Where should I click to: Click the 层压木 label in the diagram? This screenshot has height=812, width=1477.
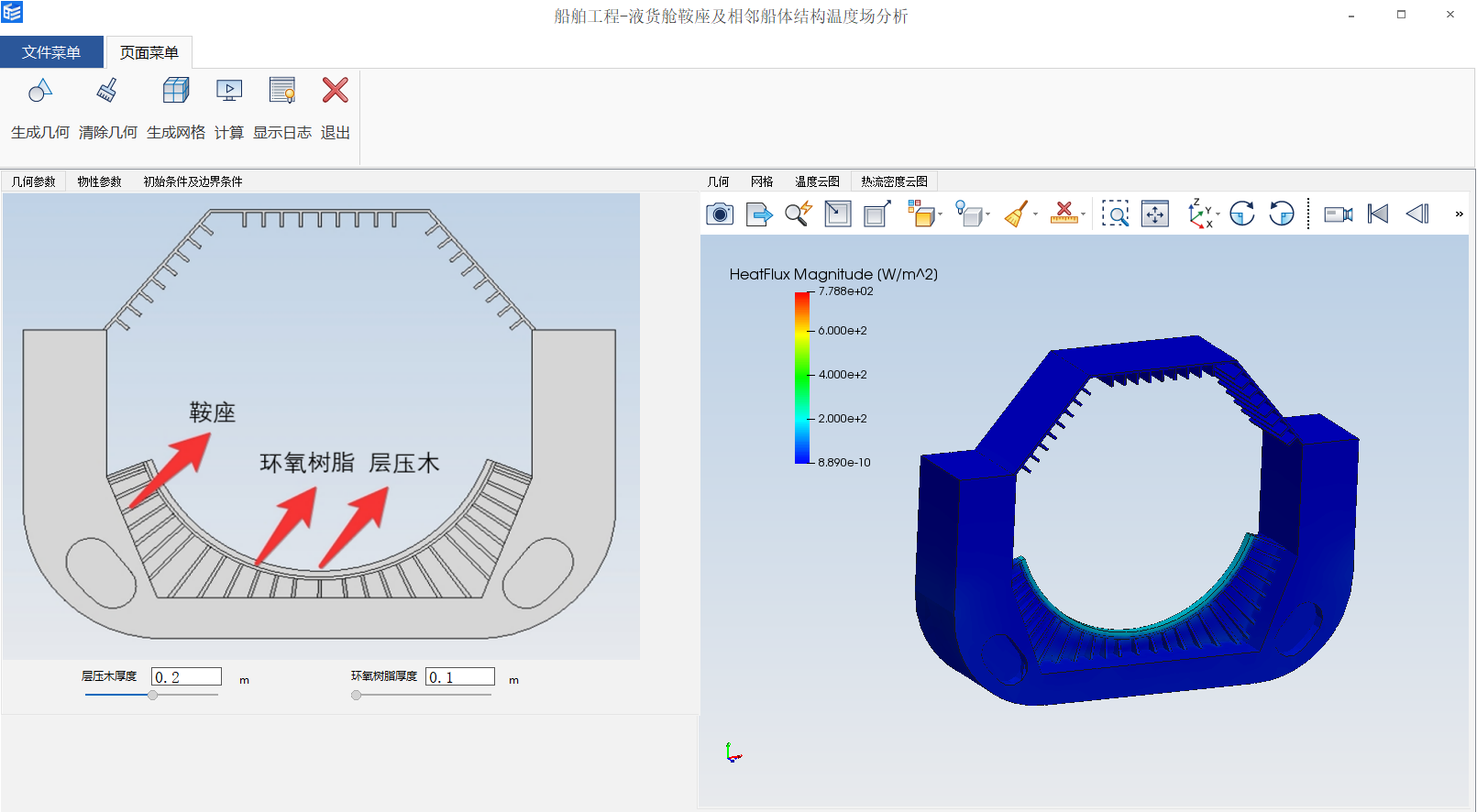point(403,463)
